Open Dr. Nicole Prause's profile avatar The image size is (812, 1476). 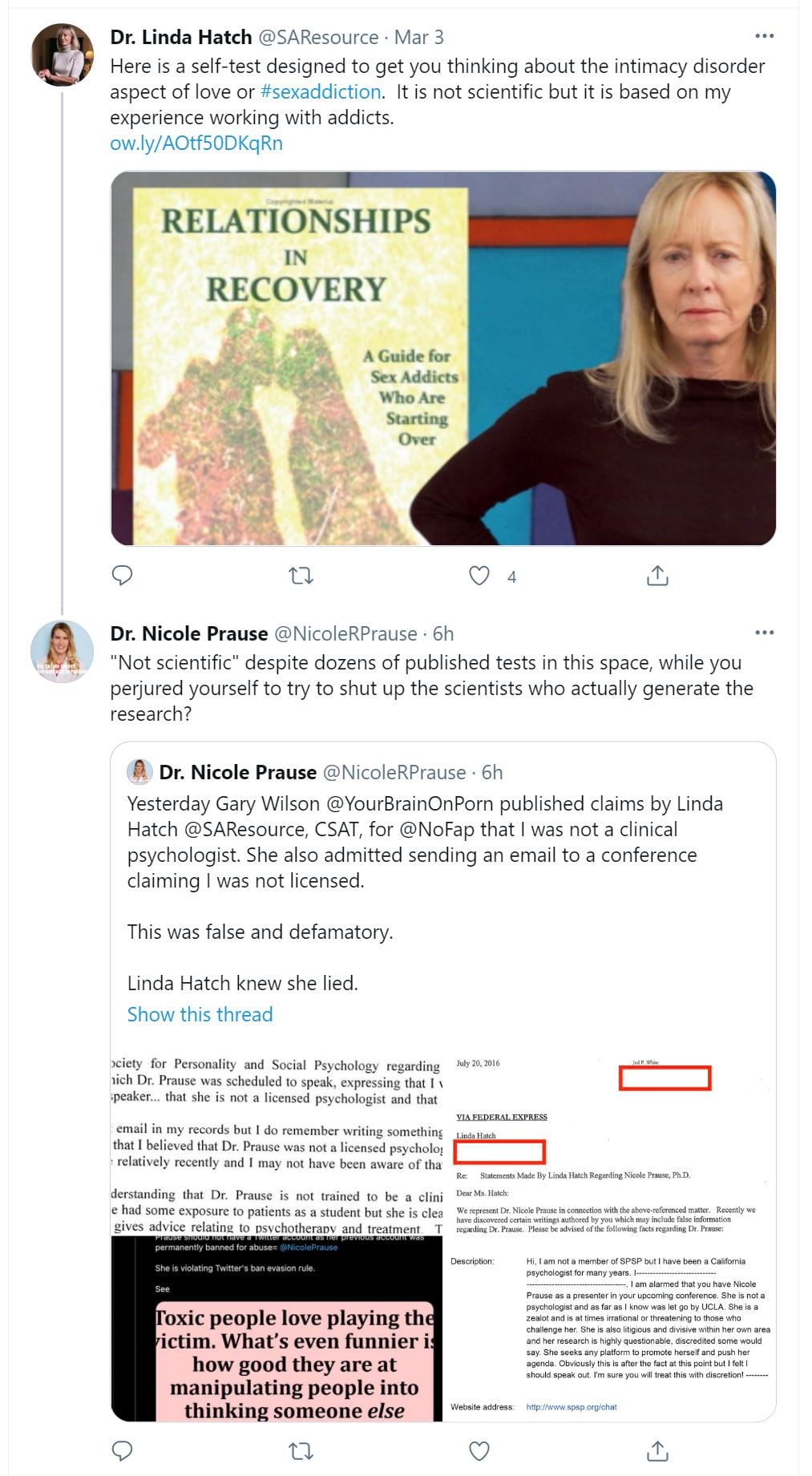click(x=62, y=651)
